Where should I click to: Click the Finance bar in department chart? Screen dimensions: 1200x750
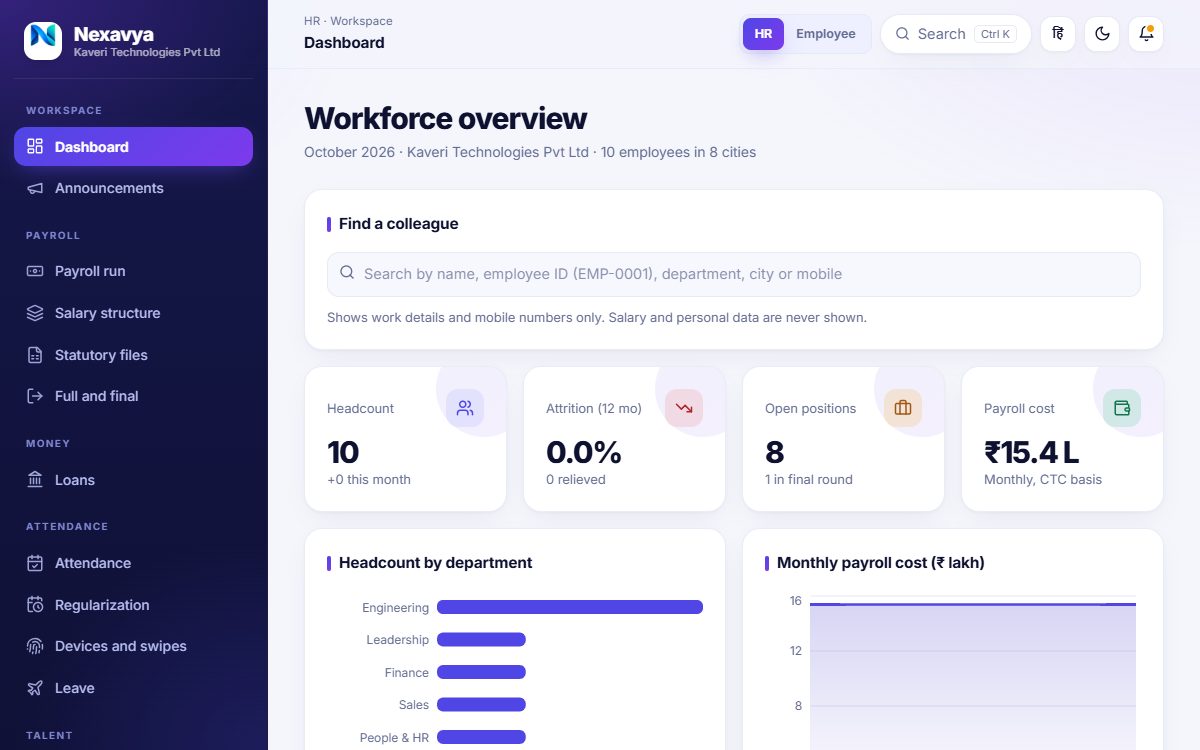pyautogui.click(x=481, y=673)
